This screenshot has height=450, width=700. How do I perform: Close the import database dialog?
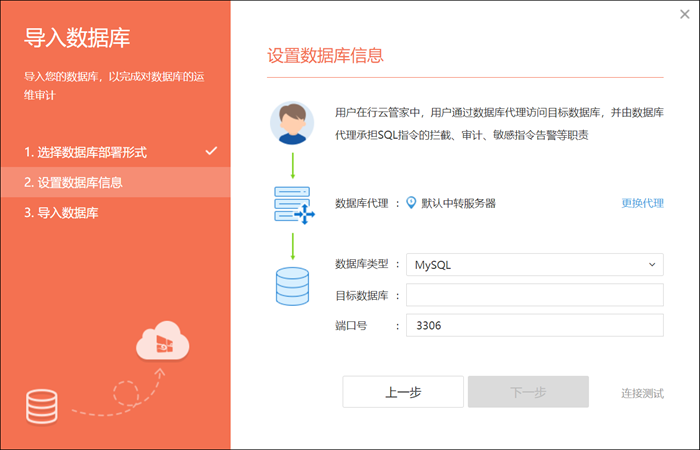click(684, 14)
